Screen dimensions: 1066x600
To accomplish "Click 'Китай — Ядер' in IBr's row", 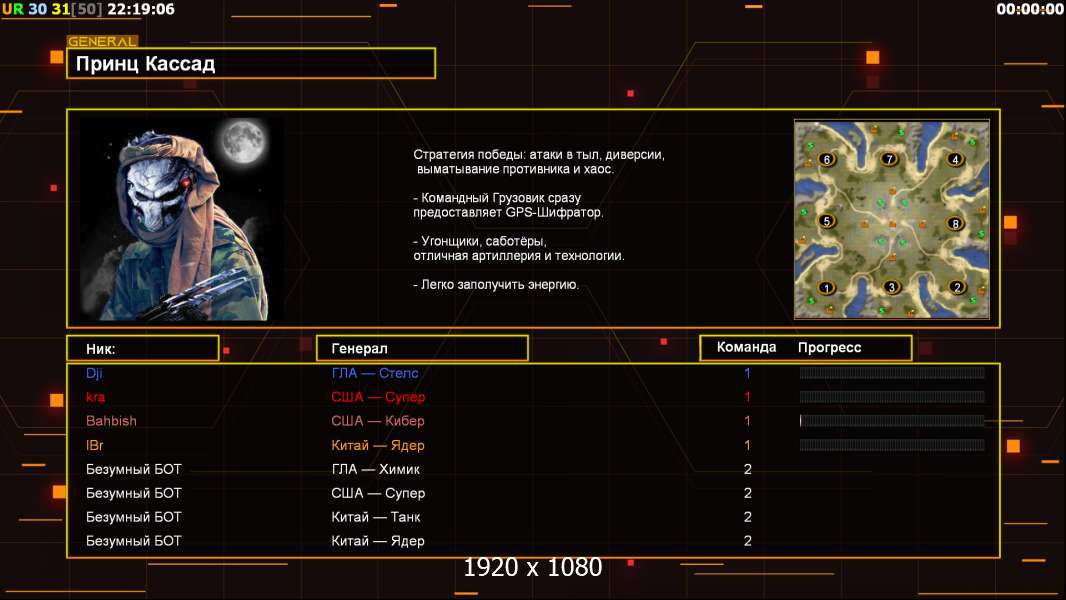I will pos(377,445).
